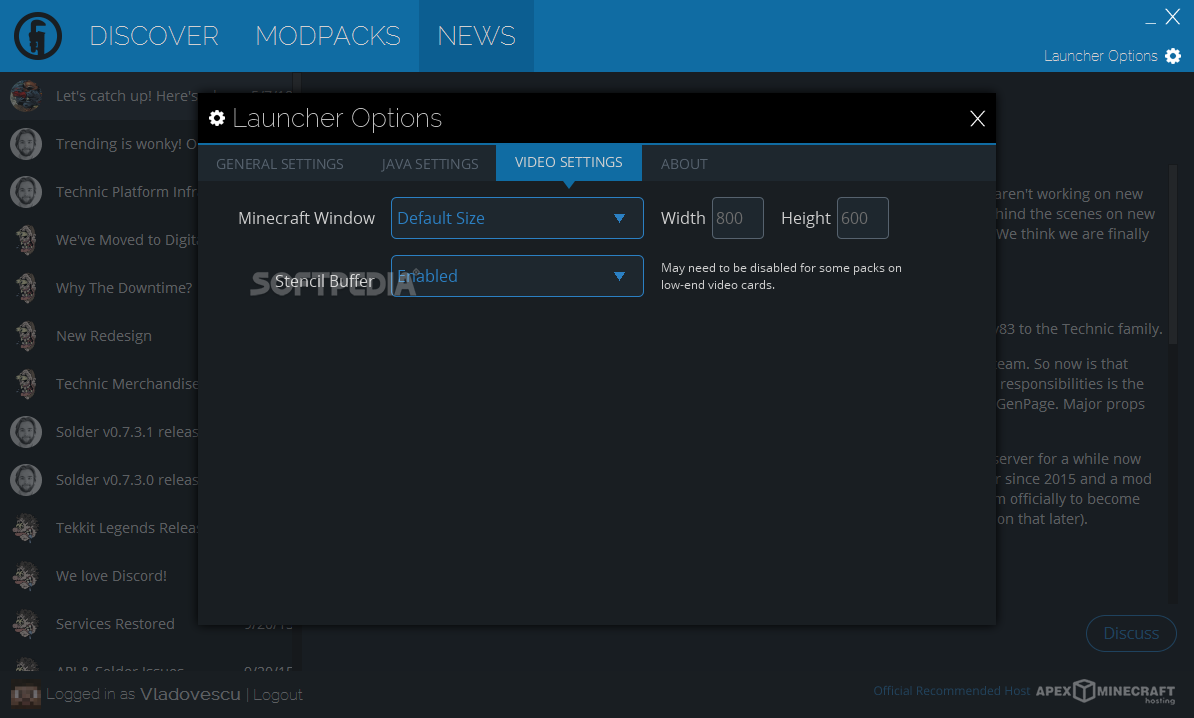Click avatar next to "Tekkit Legends" news
Viewport: 1194px width, 718px height.
(26, 528)
